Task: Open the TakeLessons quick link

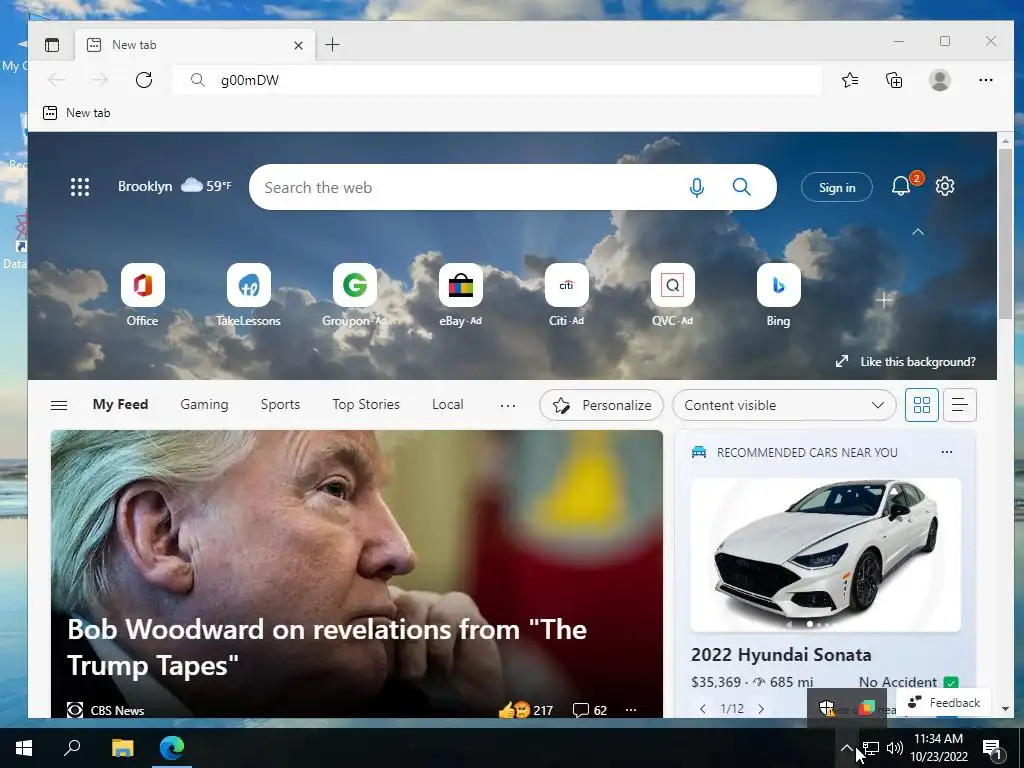Action: tap(248, 295)
